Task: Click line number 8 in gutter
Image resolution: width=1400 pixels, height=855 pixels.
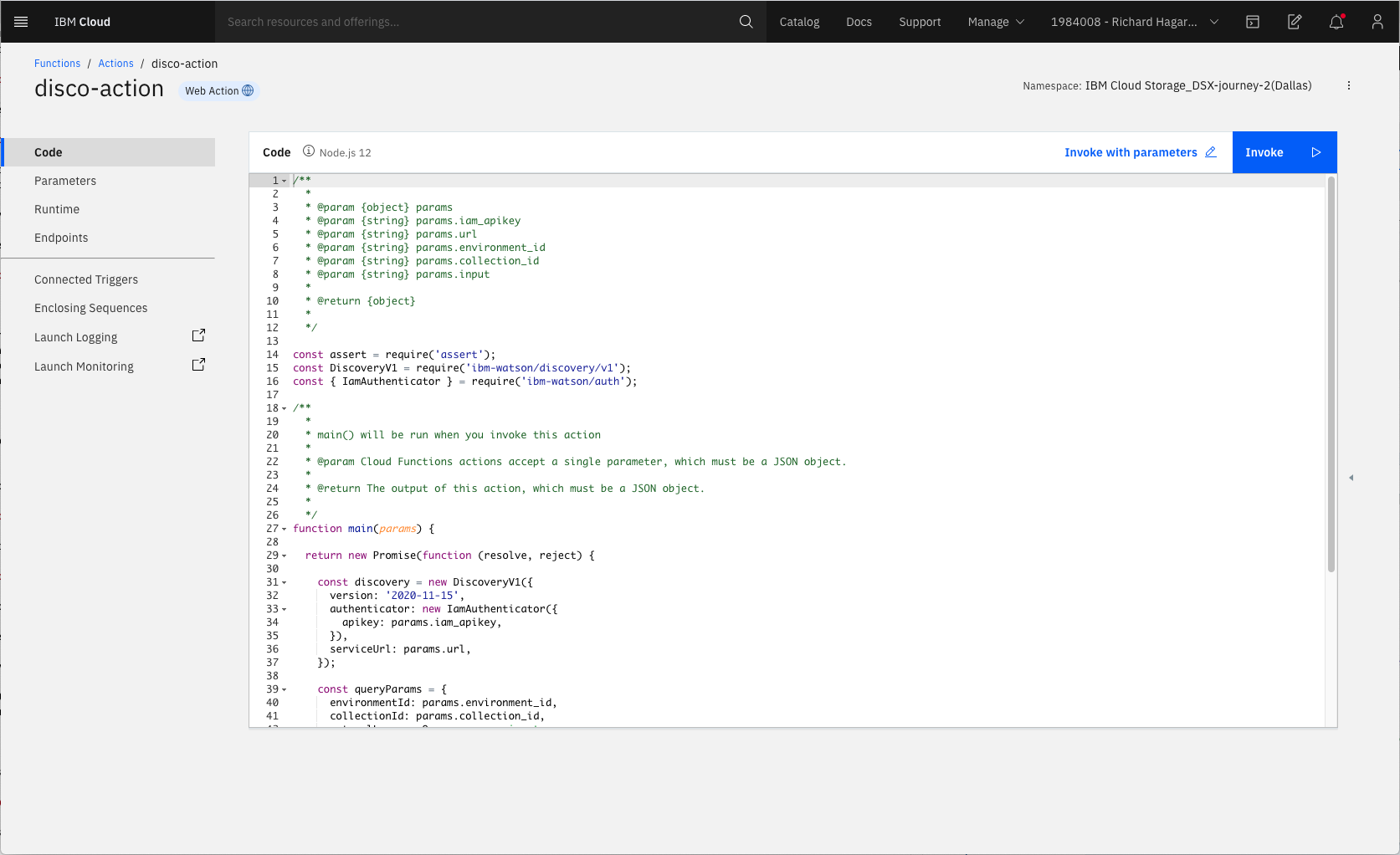Action: (275, 274)
